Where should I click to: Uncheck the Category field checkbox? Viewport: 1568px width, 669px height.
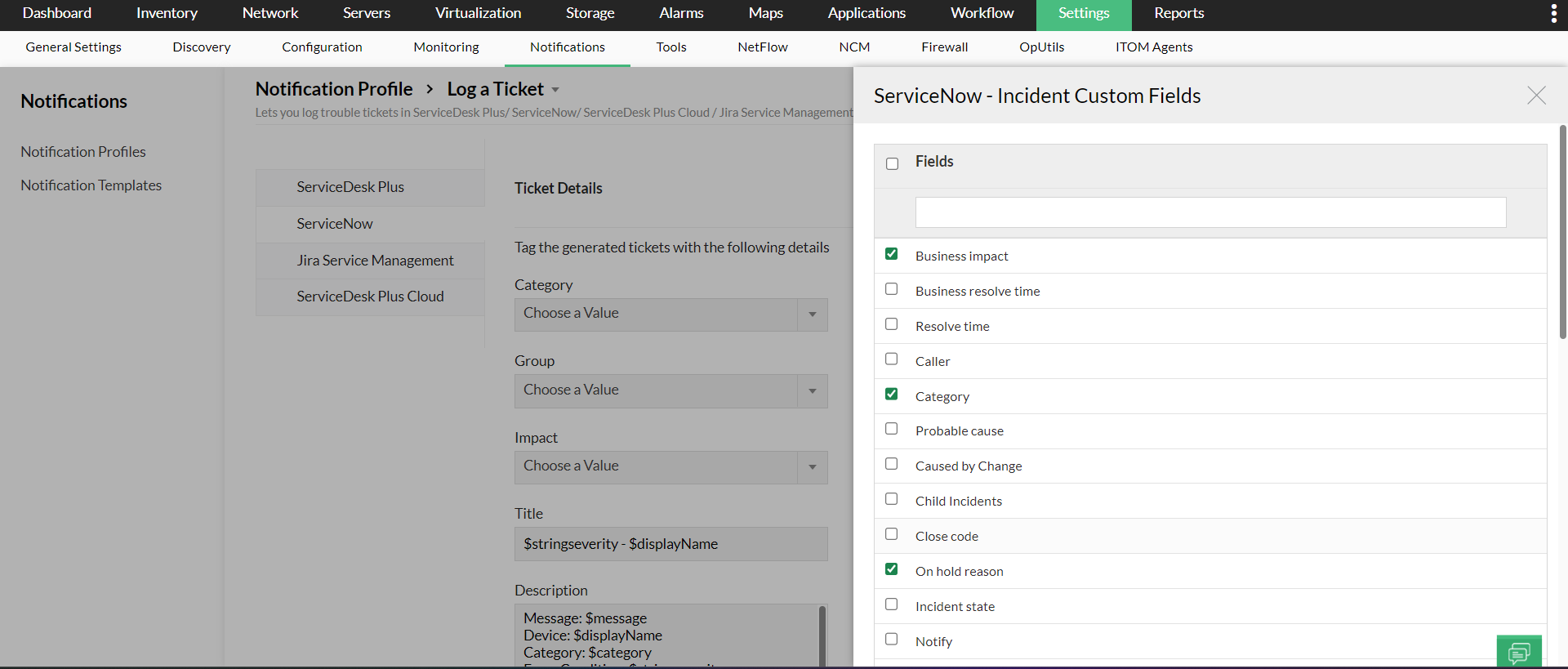[891, 394]
